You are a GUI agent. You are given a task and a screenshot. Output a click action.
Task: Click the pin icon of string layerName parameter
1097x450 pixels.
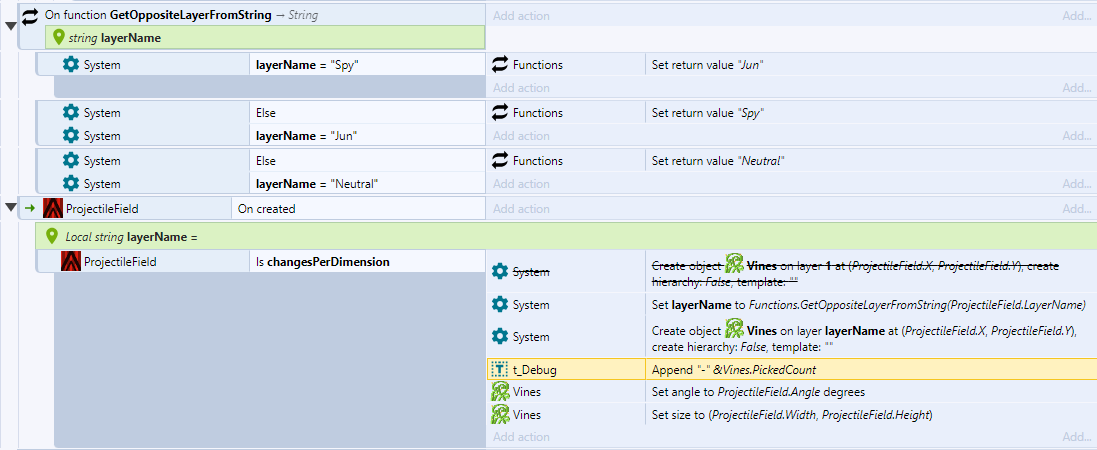coord(59,38)
